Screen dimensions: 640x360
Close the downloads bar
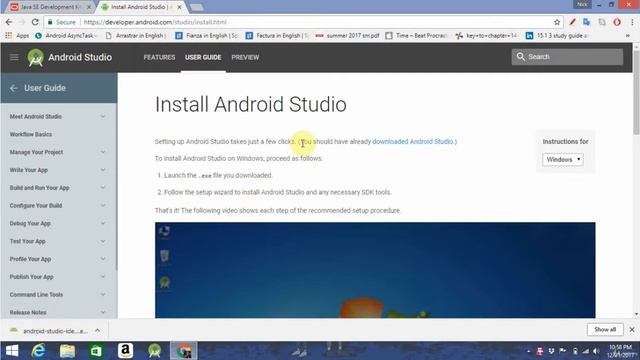click(632, 329)
